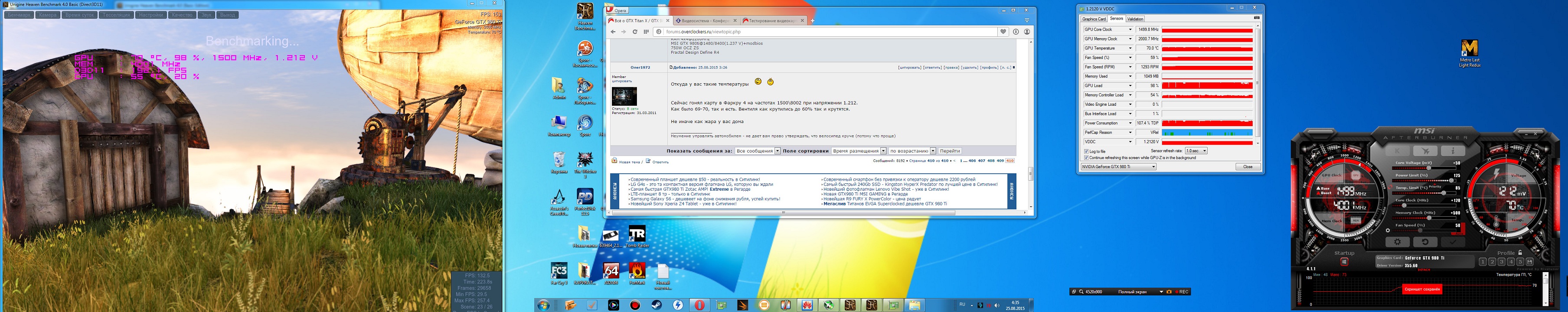Click the forum post author avatar thumbnail
The image size is (1568, 312).
(x=624, y=96)
